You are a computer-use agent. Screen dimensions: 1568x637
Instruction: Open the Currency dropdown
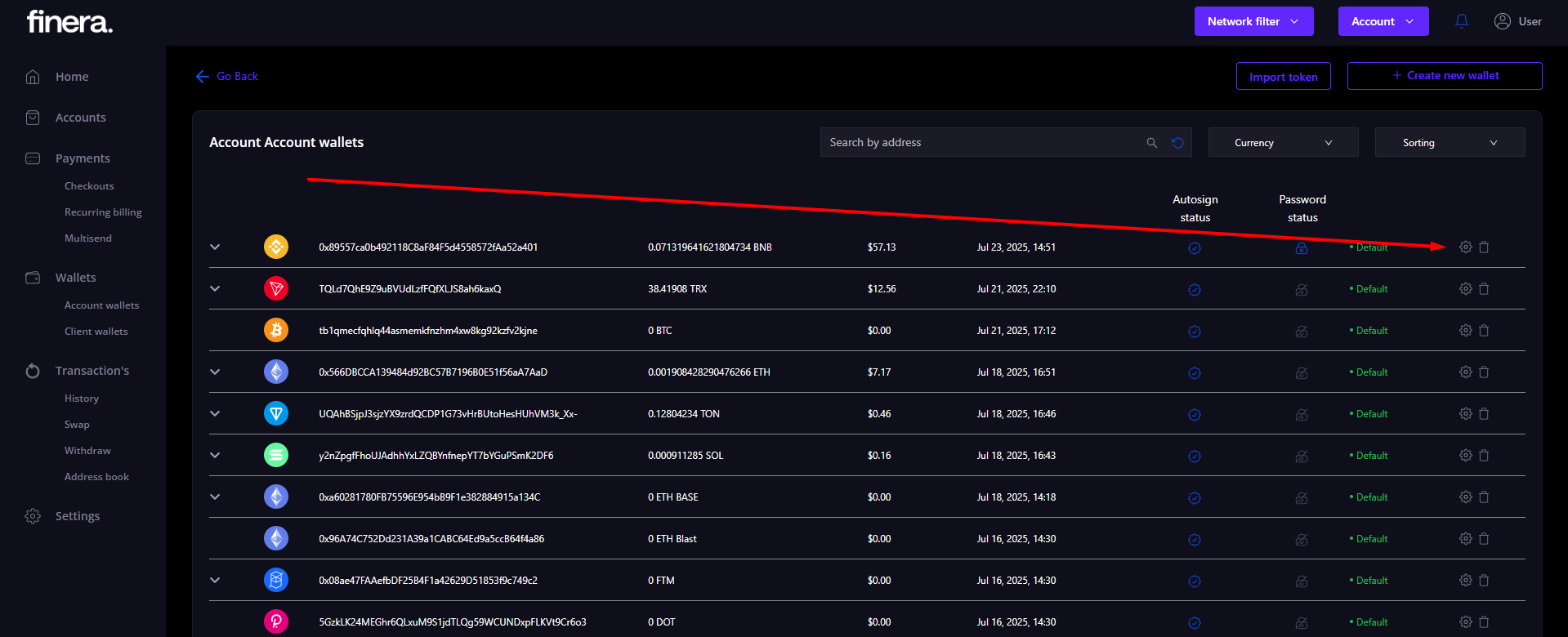[1283, 143]
